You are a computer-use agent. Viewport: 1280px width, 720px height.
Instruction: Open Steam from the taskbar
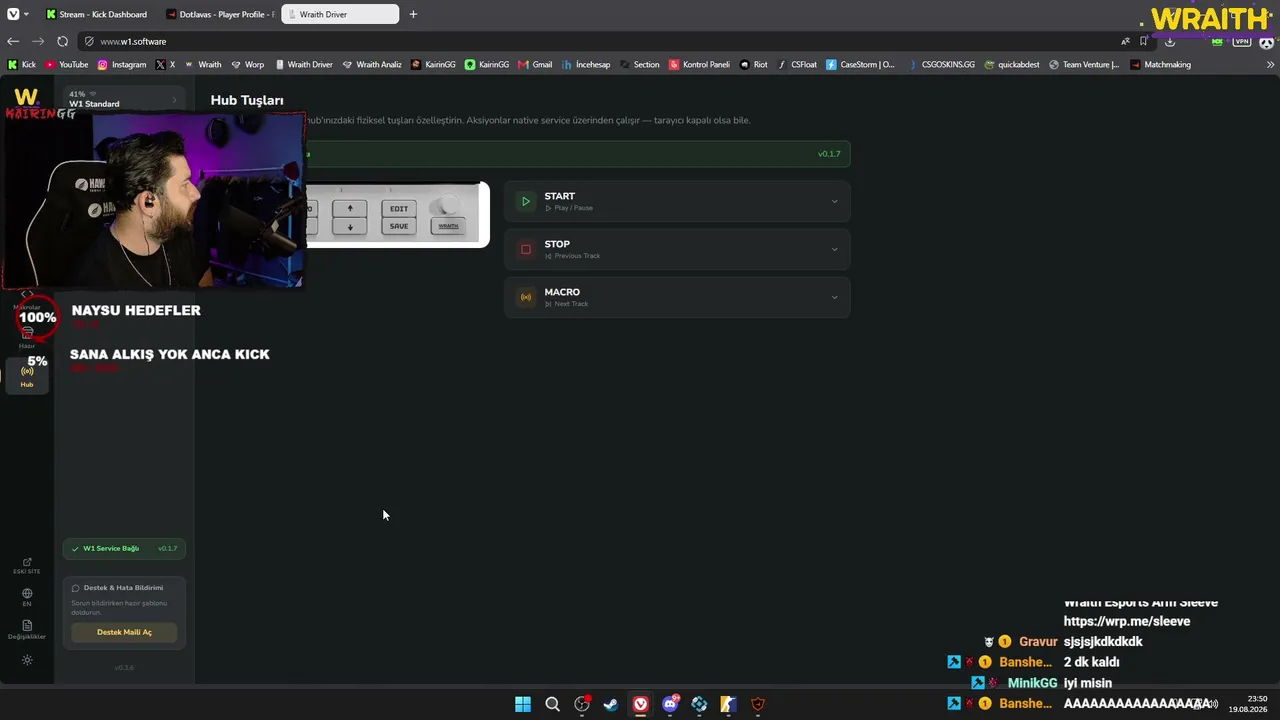pos(611,704)
